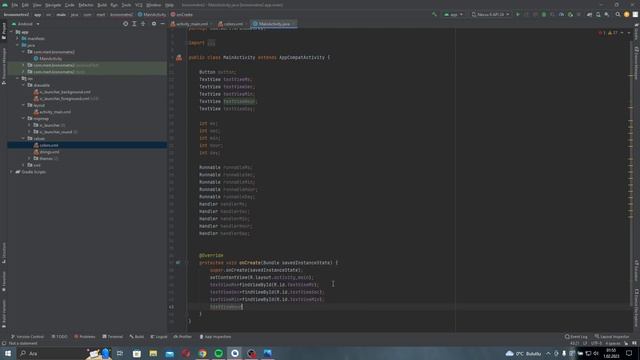
Task: Collapse the java folder
Action: point(18,45)
